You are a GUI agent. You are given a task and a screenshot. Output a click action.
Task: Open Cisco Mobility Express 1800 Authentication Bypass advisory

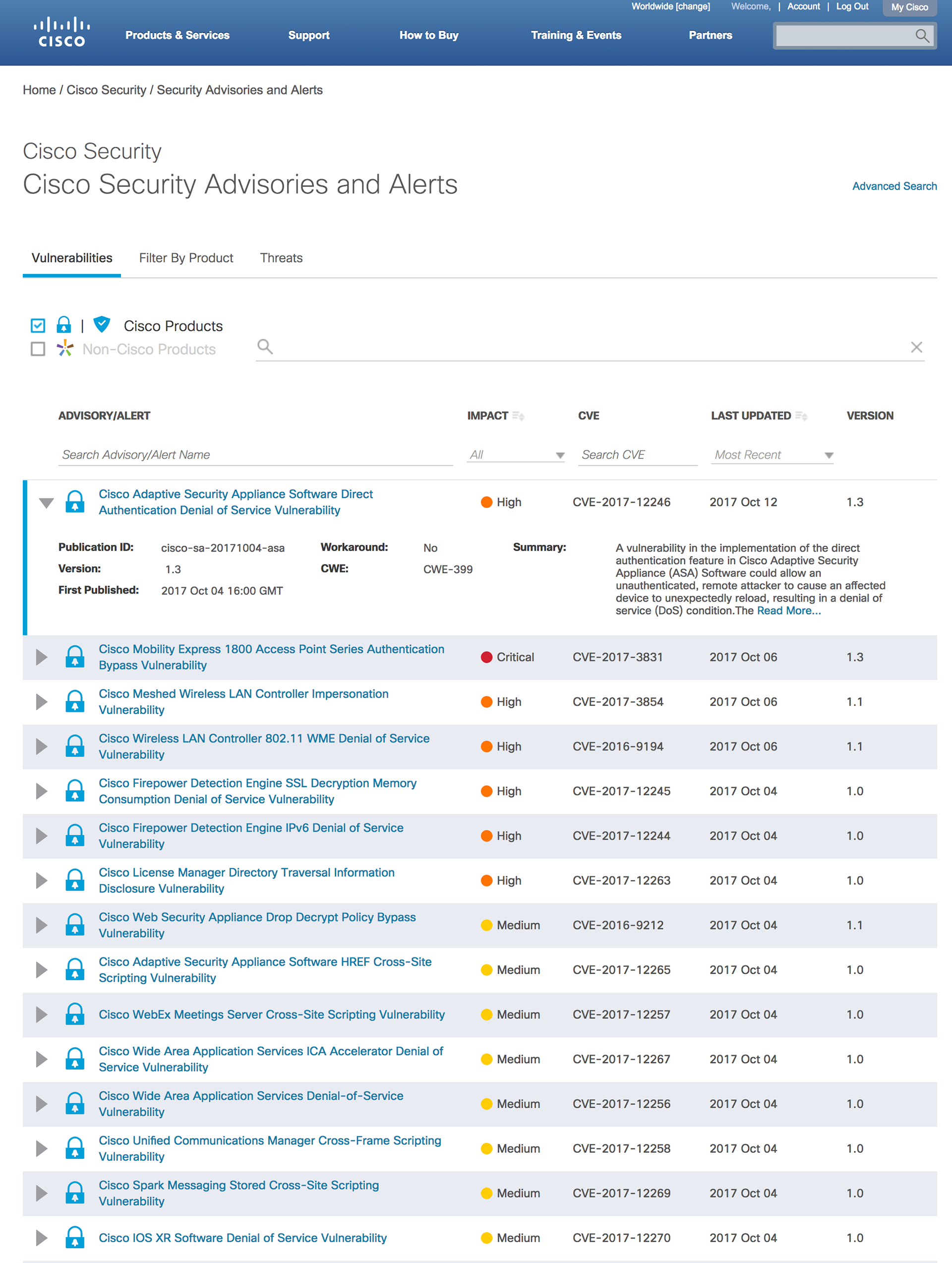tap(271, 657)
